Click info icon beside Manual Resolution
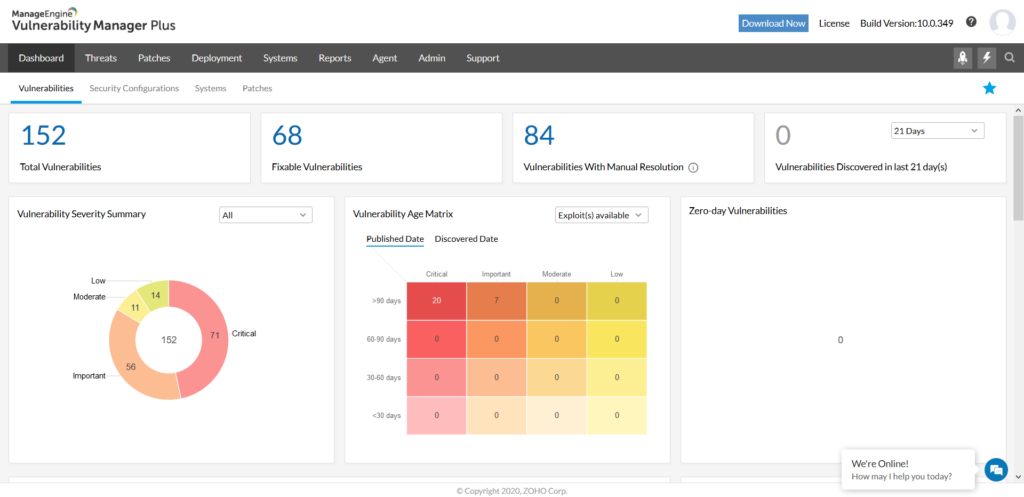The width and height of the screenshot is (1024, 497). pos(693,168)
